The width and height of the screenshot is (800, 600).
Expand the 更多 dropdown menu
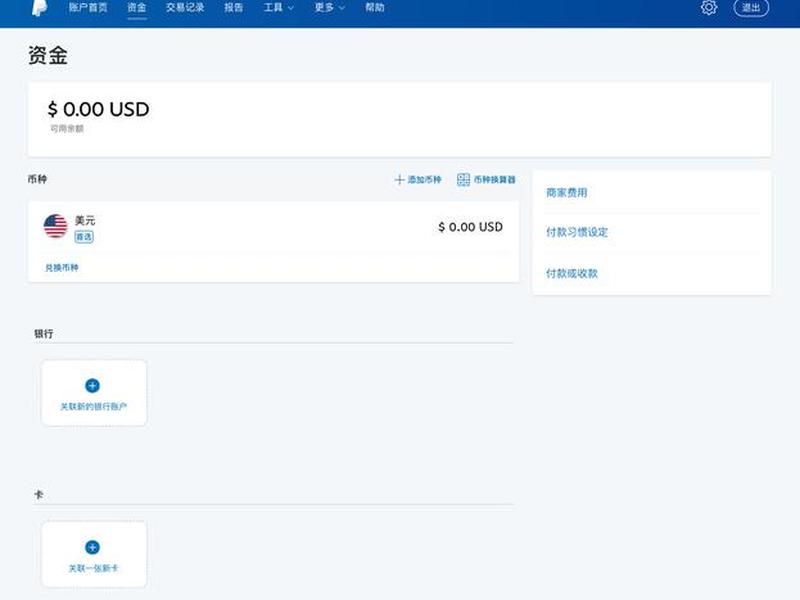click(x=330, y=8)
